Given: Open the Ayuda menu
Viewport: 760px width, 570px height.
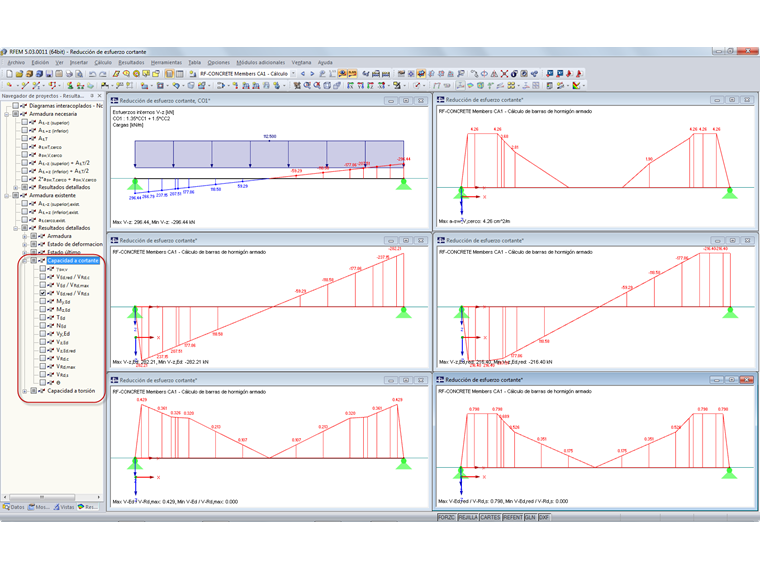Looking at the screenshot, I should coord(325,63).
